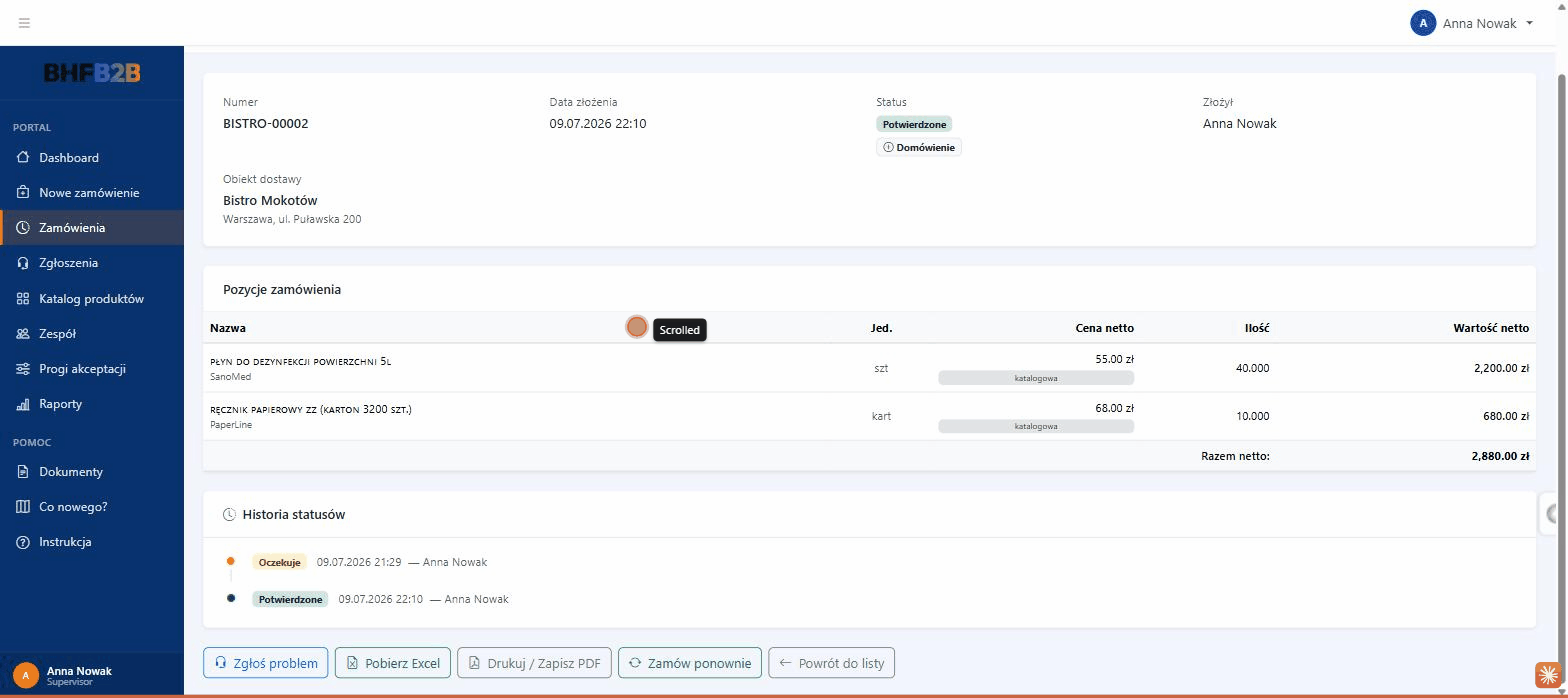Click the Powrót do listy button
Viewport: 1568px width, 698px height.
[x=832, y=663]
